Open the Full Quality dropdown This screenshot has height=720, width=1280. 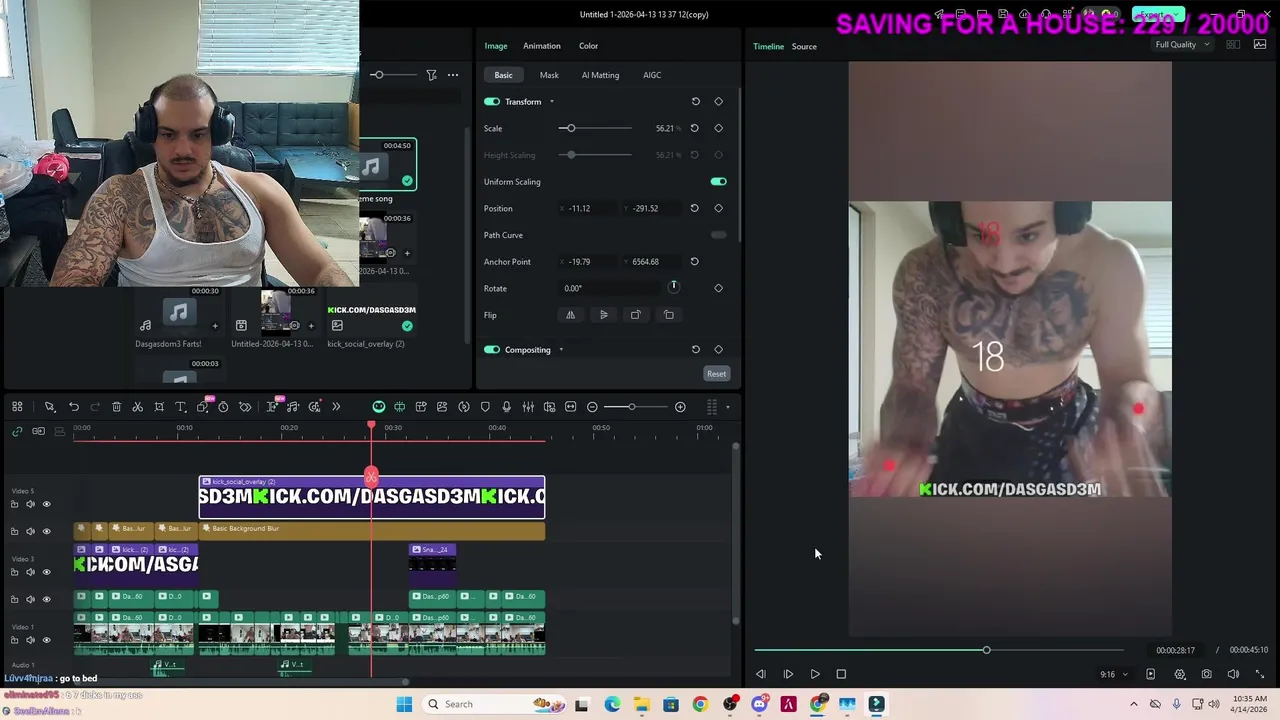point(1182,45)
